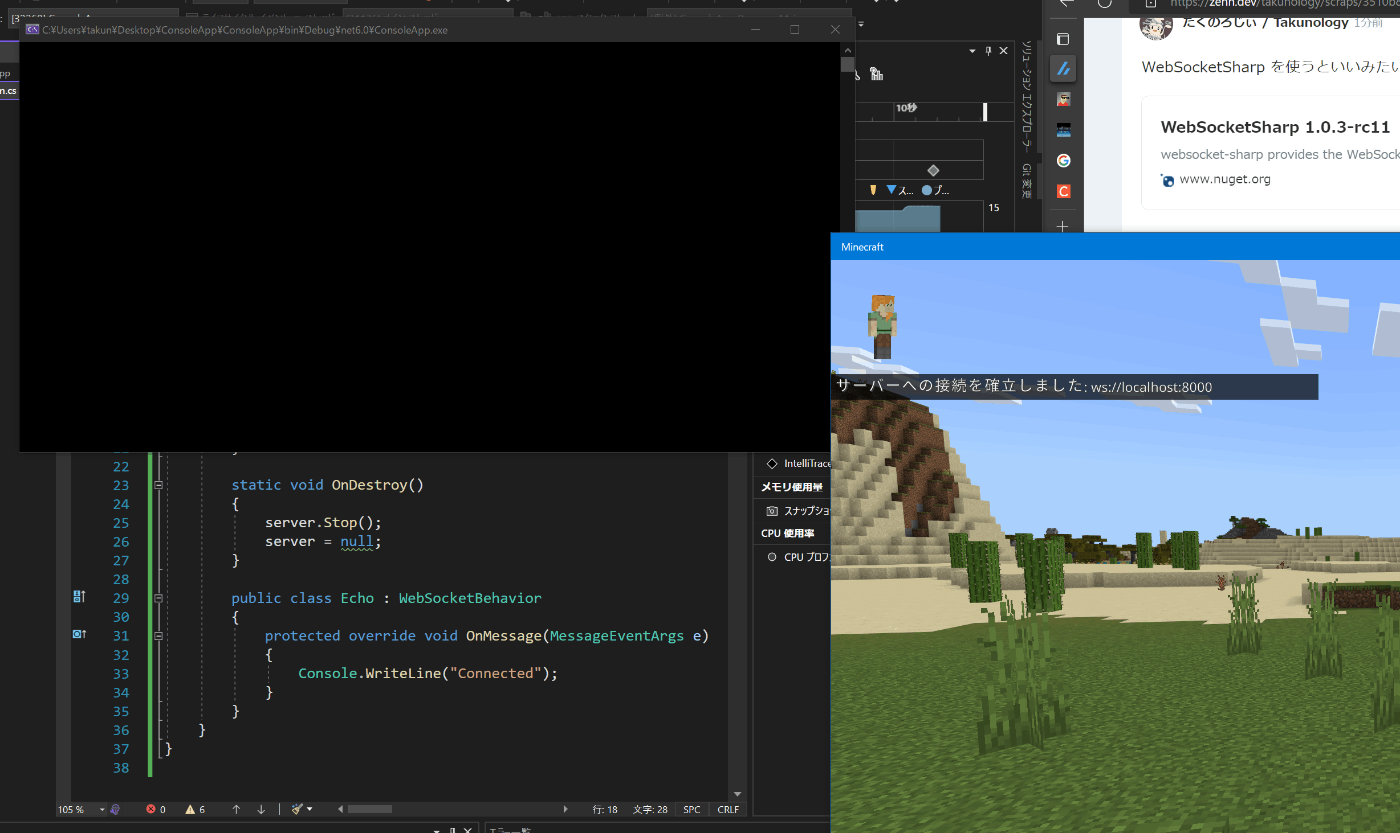
Task: Open the tab actions menu icon in Edge sidebar
Action: [1063, 39]
